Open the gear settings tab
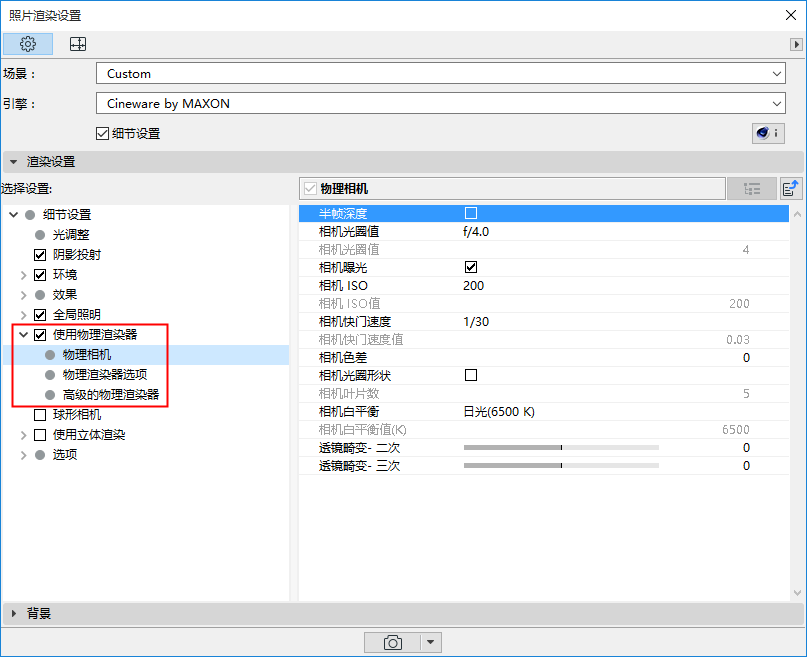807x657 pixels. (x=28, y=44)
